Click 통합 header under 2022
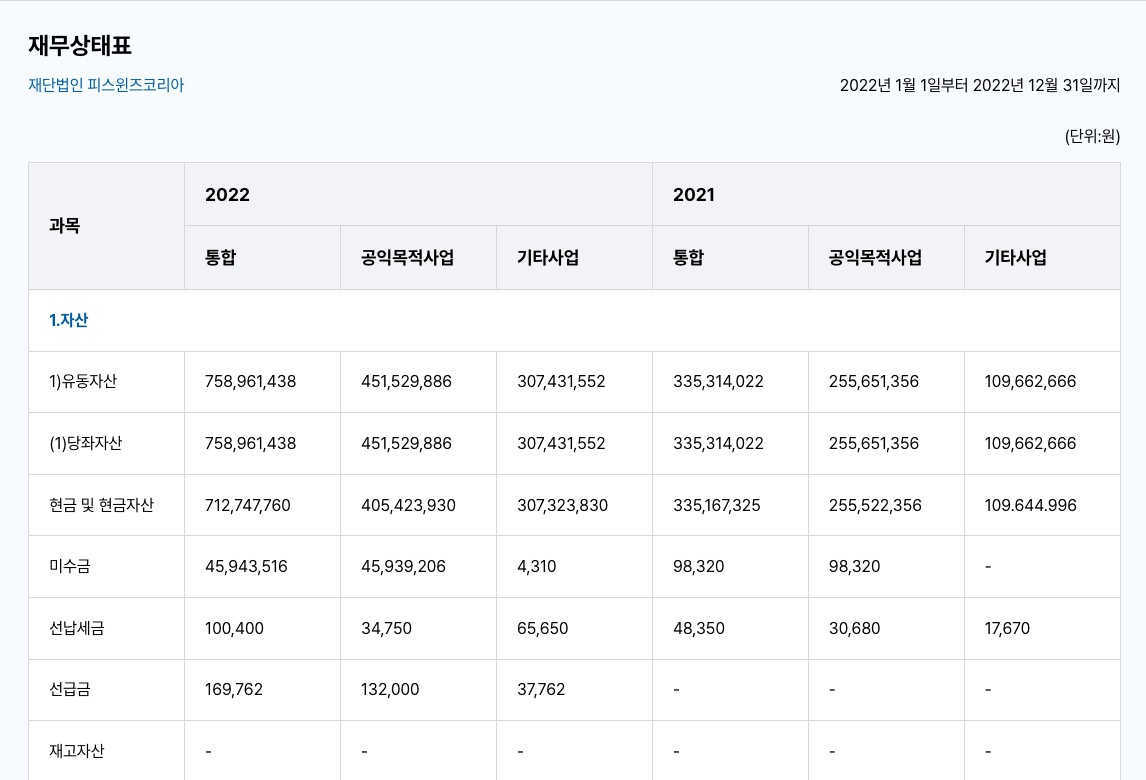The width and height of the screenshot is (1146, 780). 220,257
